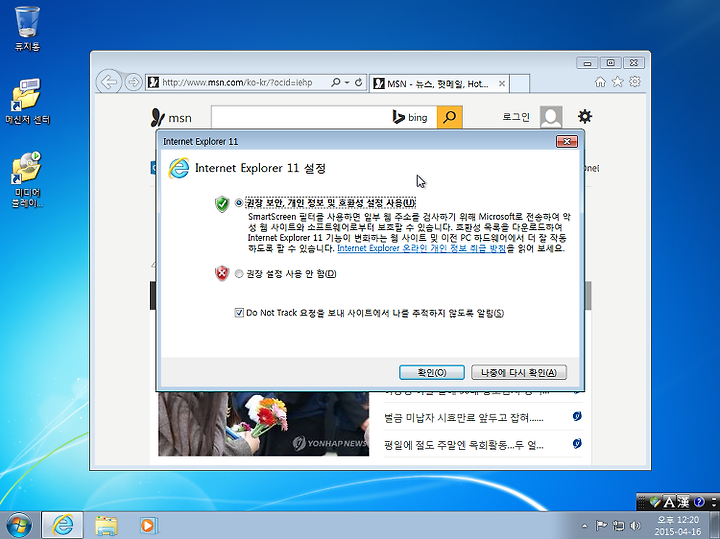Open the Media Player desktop shortcut

click(27, 180)
